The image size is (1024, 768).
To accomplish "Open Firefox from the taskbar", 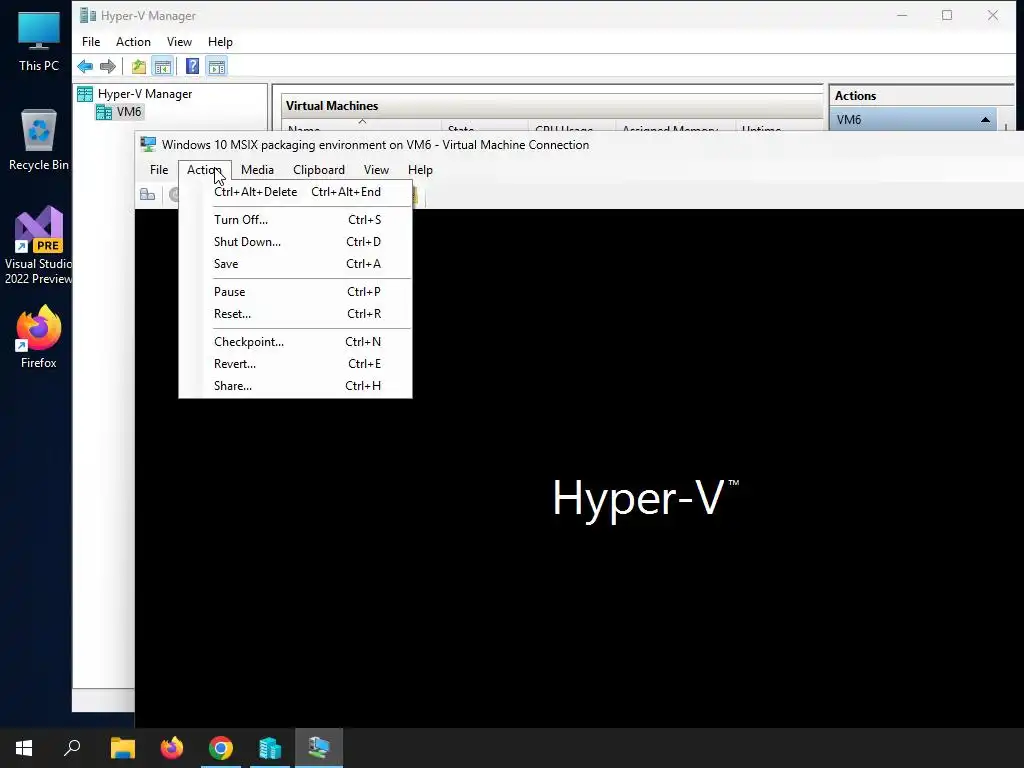I will pyautogui.click(x=172, y=748).
